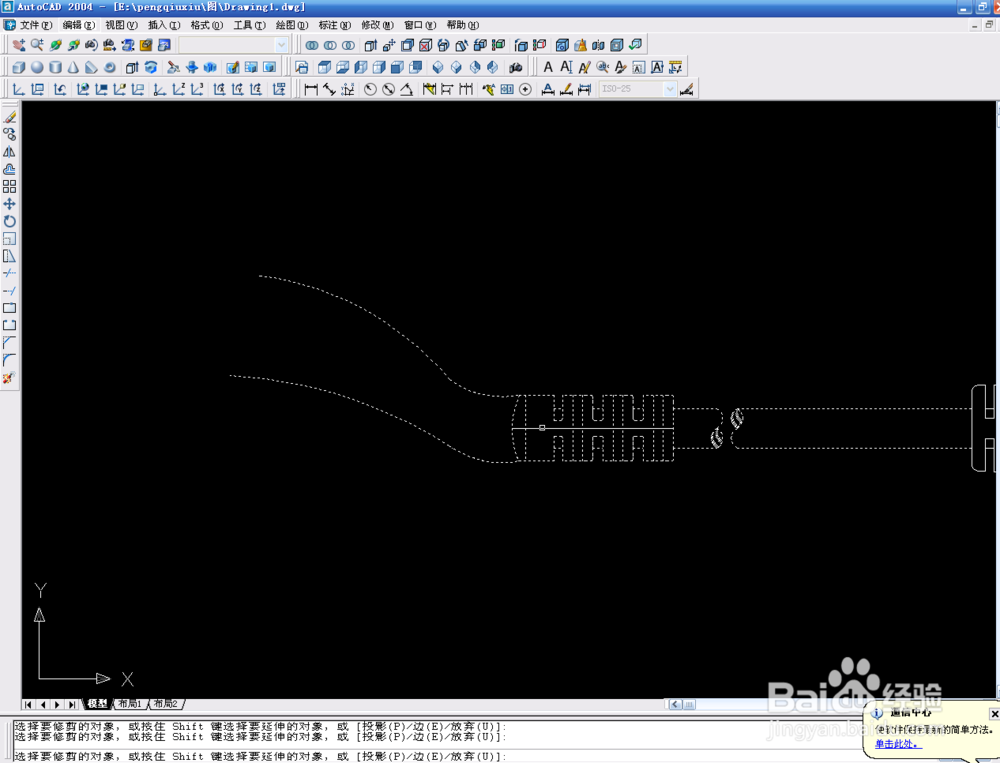Select the Erase tool in Modify toolbar
Screen dimensions: 1000x763
pos(10,117)
